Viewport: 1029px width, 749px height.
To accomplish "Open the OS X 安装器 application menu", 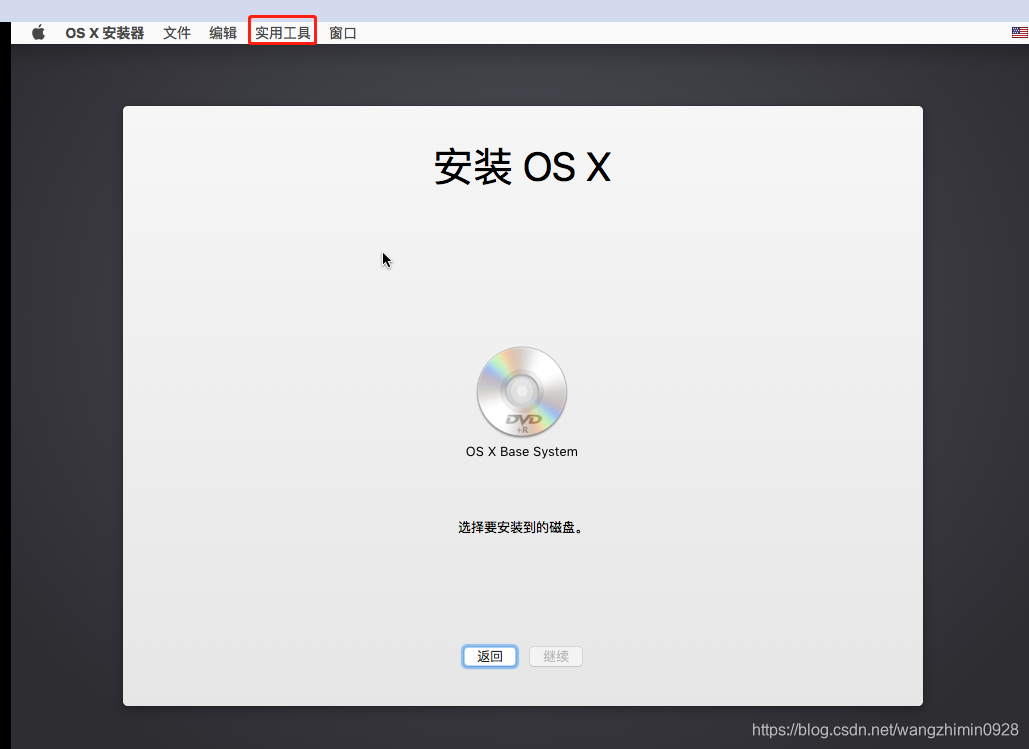I will coord(104,32).
